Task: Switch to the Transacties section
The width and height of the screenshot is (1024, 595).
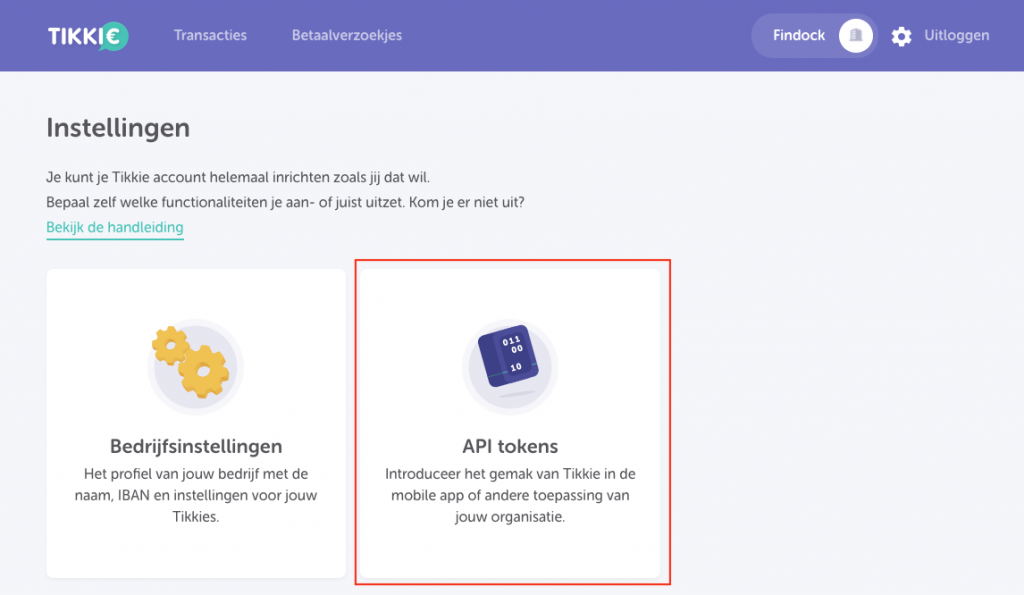Action: point(210,35)
